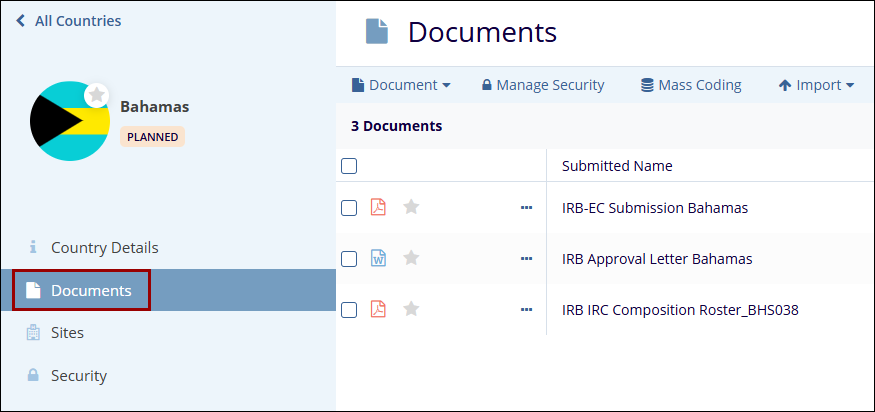875x412 pixels.
Task: Open the Mass Coding tool
Action: [691, 85]
